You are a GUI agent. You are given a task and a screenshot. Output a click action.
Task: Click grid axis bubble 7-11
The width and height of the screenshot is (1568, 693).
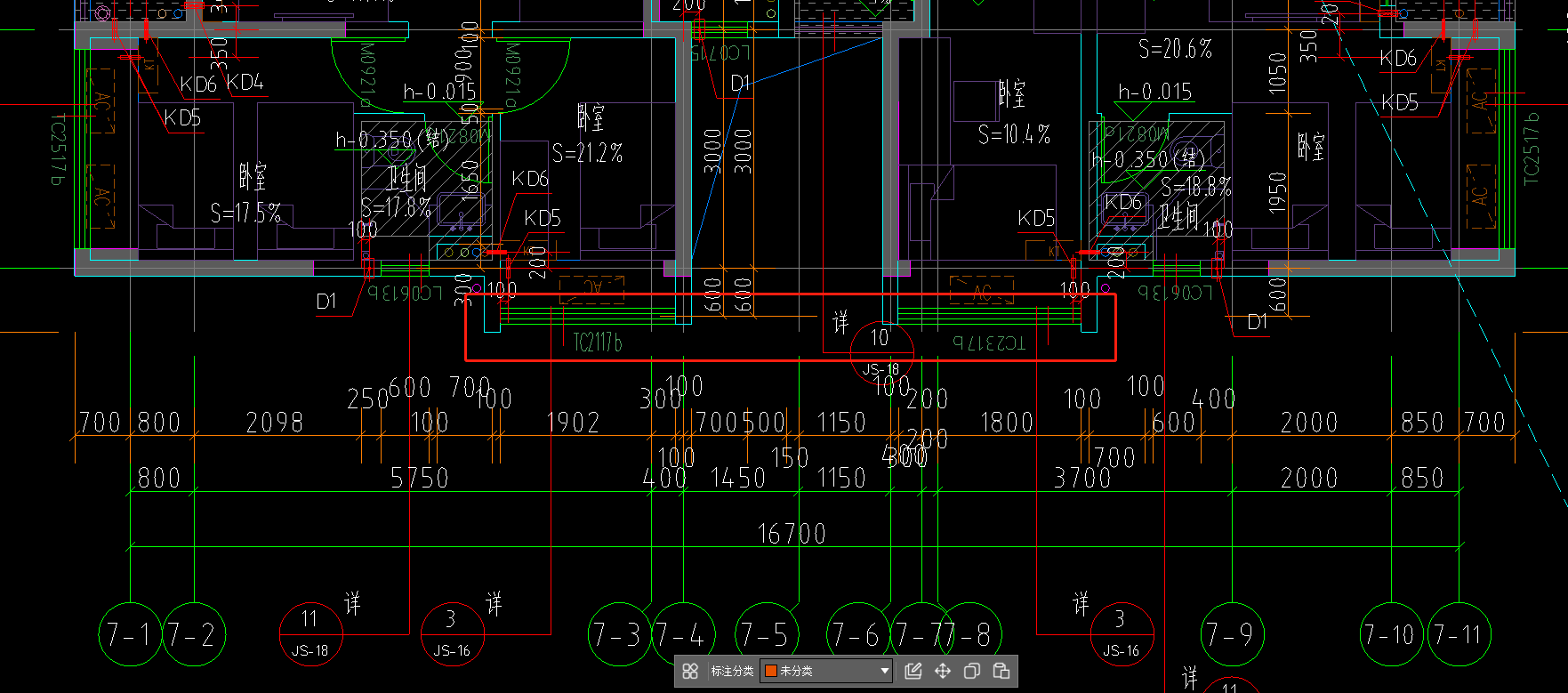pyautogui.click(x=1459, y=634)
